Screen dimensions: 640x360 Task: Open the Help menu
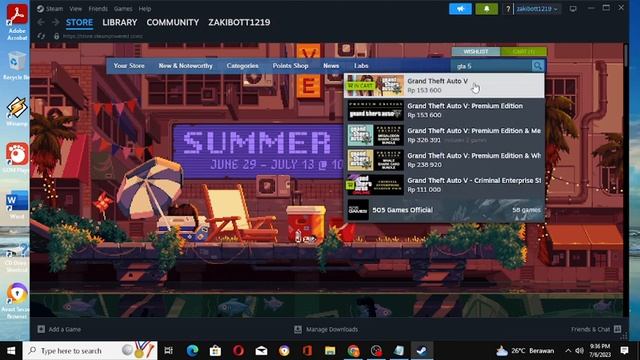tap(144, 9)
